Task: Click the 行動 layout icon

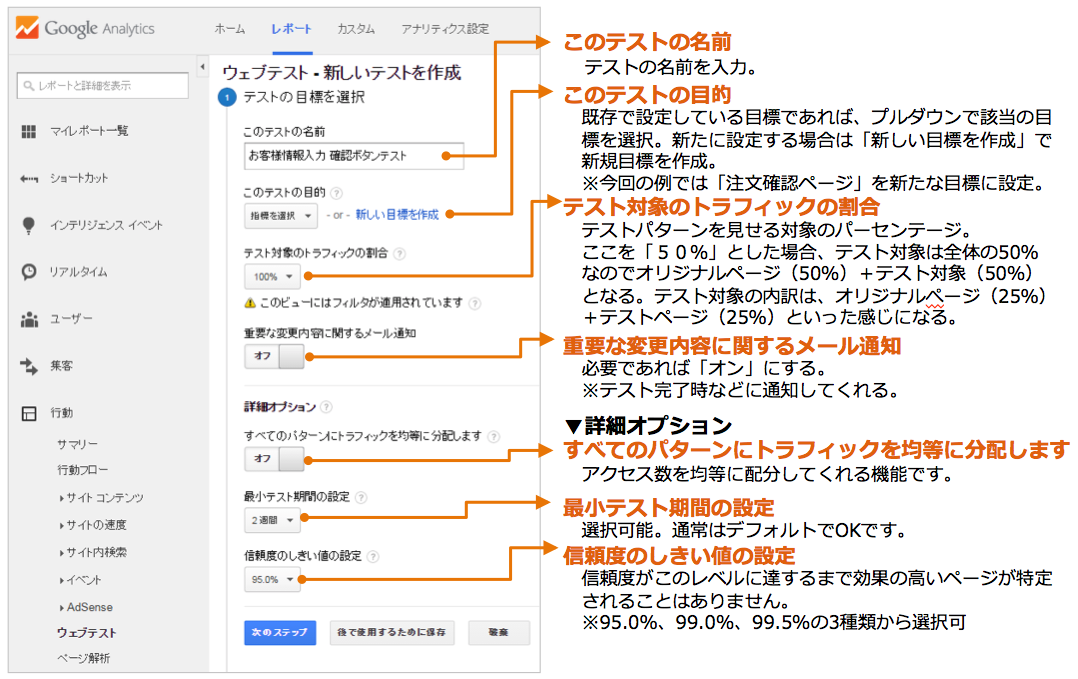Action: pos(29,414)
